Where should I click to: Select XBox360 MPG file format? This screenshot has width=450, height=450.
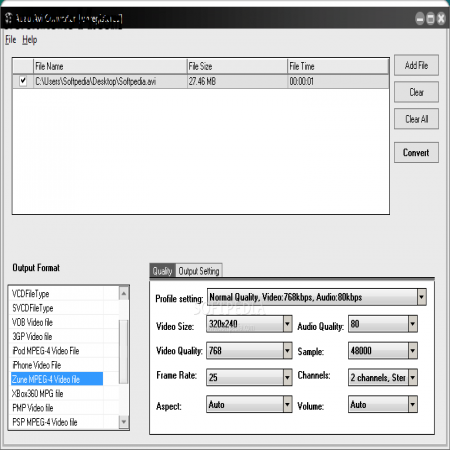(57, 393)
